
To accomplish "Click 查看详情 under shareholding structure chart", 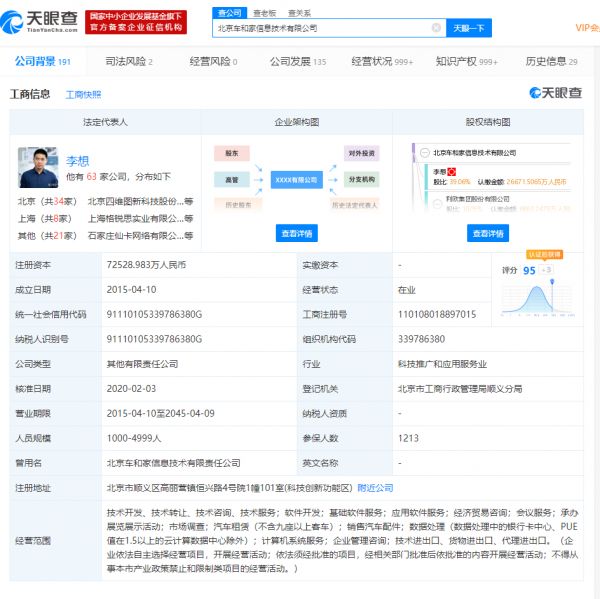I will tap(487, 233).
